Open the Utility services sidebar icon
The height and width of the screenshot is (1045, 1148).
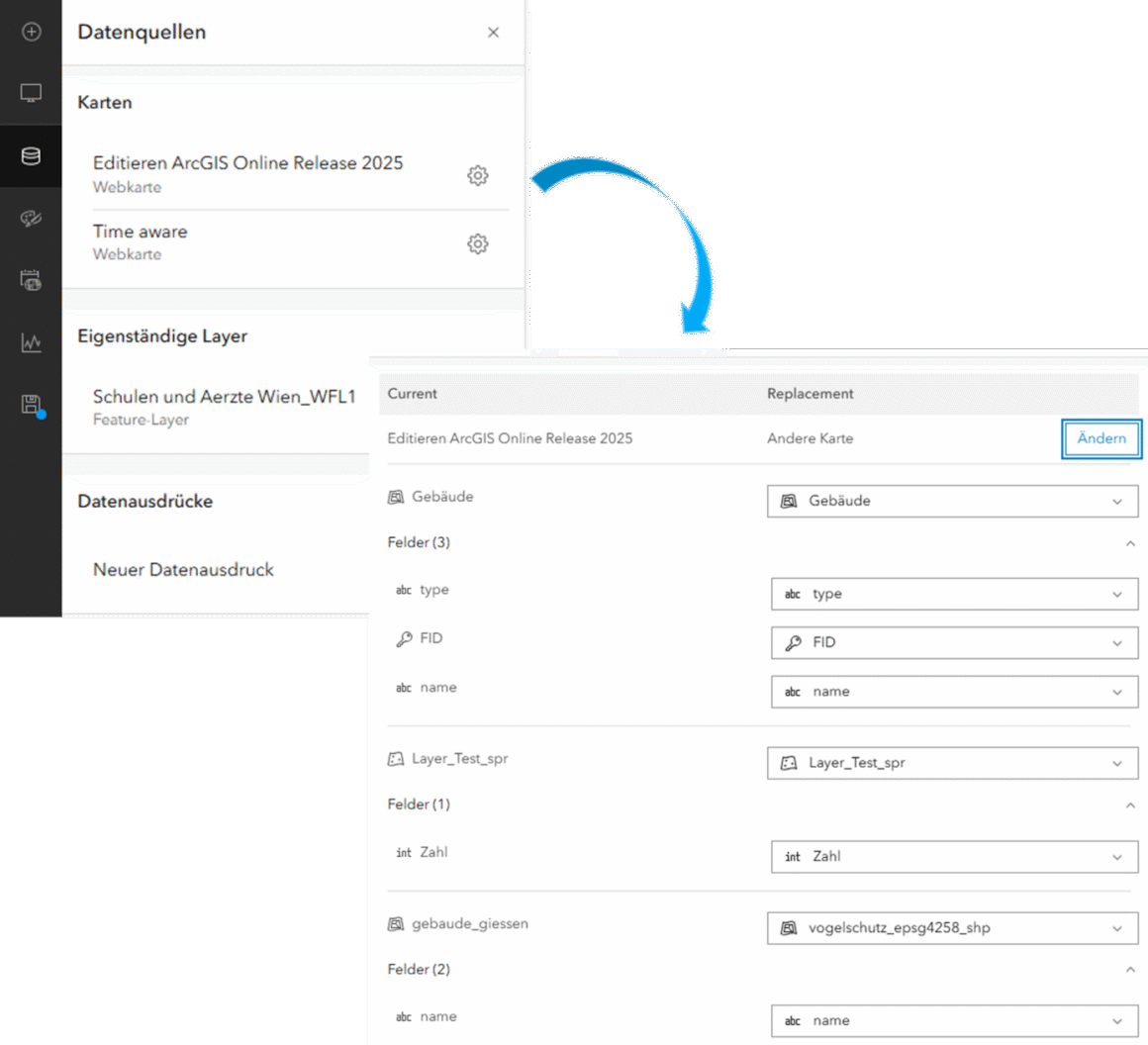[31, 281]
